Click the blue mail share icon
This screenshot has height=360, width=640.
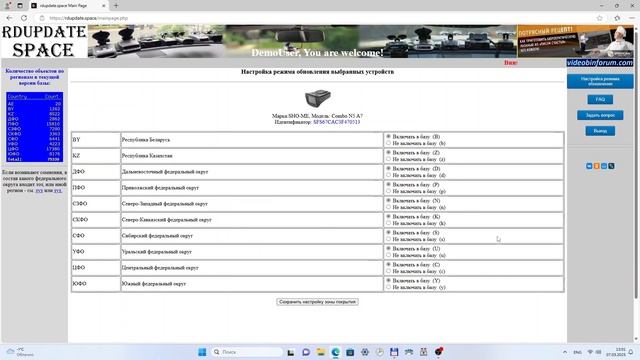[x=604, y=166]
